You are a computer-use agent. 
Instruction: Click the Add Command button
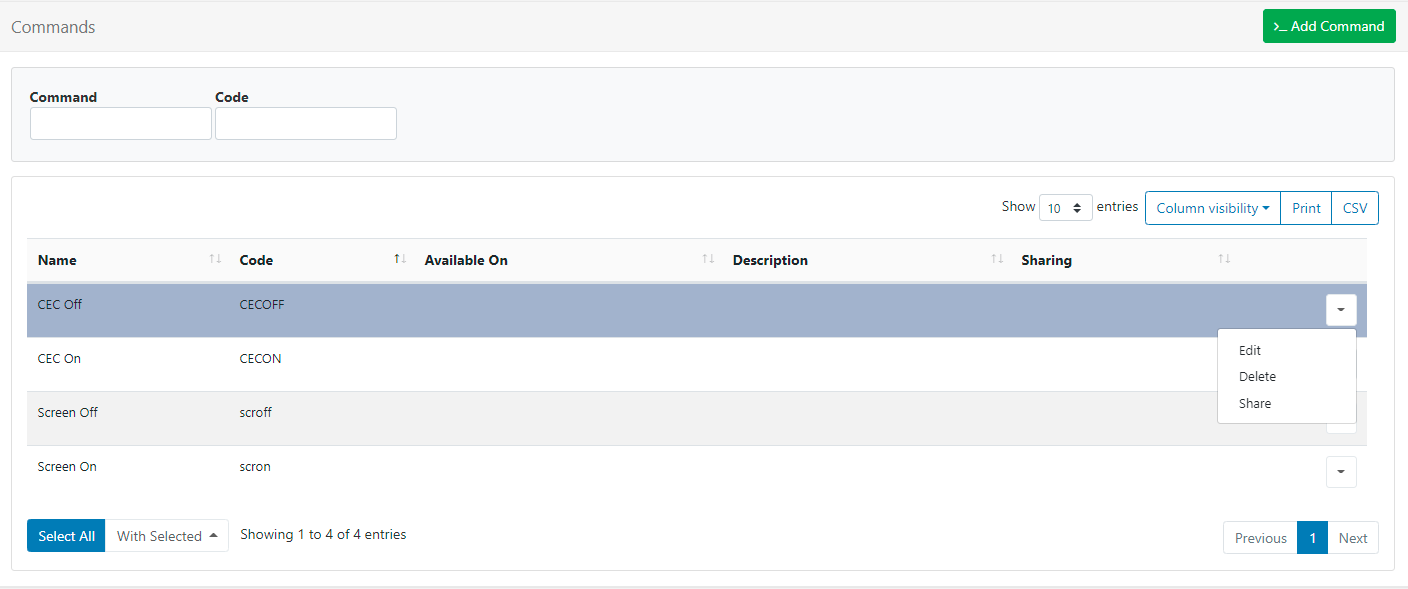[x=1328, y=27]
